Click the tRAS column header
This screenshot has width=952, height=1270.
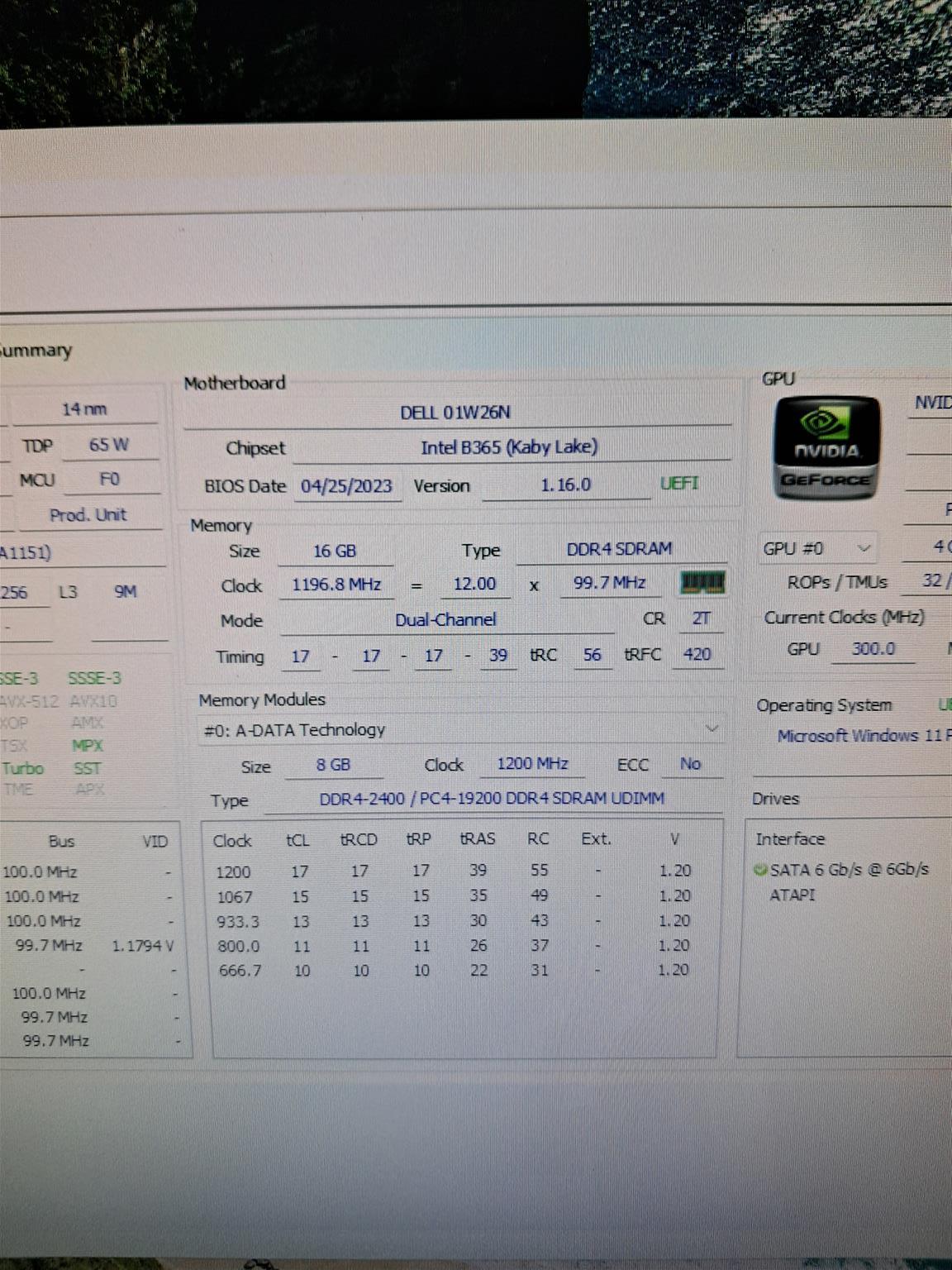point(478,839)
